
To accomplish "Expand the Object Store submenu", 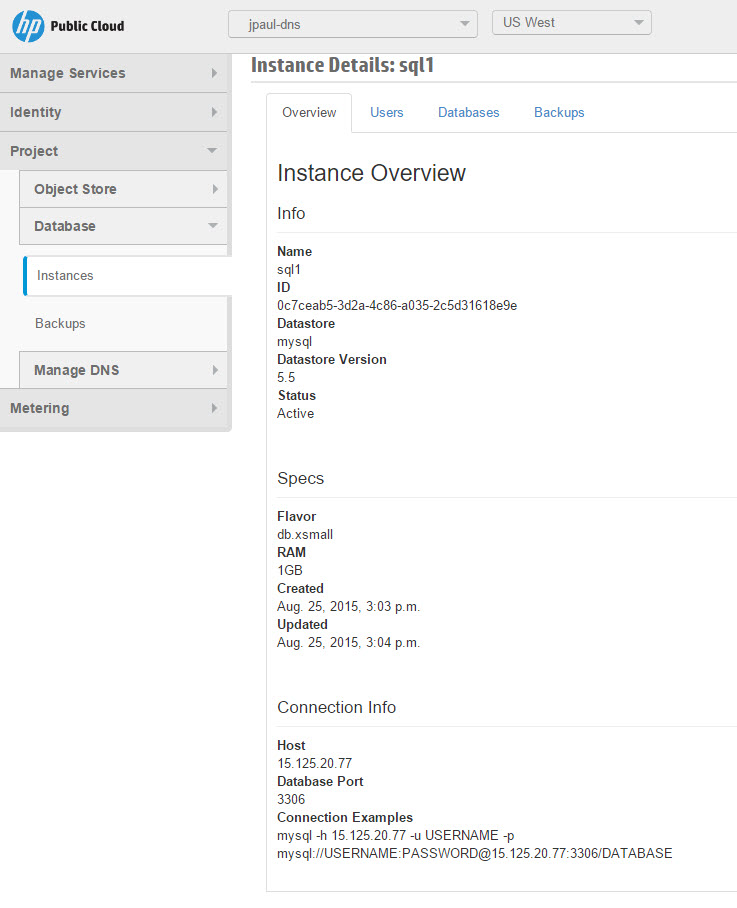I will coord(123,189).
